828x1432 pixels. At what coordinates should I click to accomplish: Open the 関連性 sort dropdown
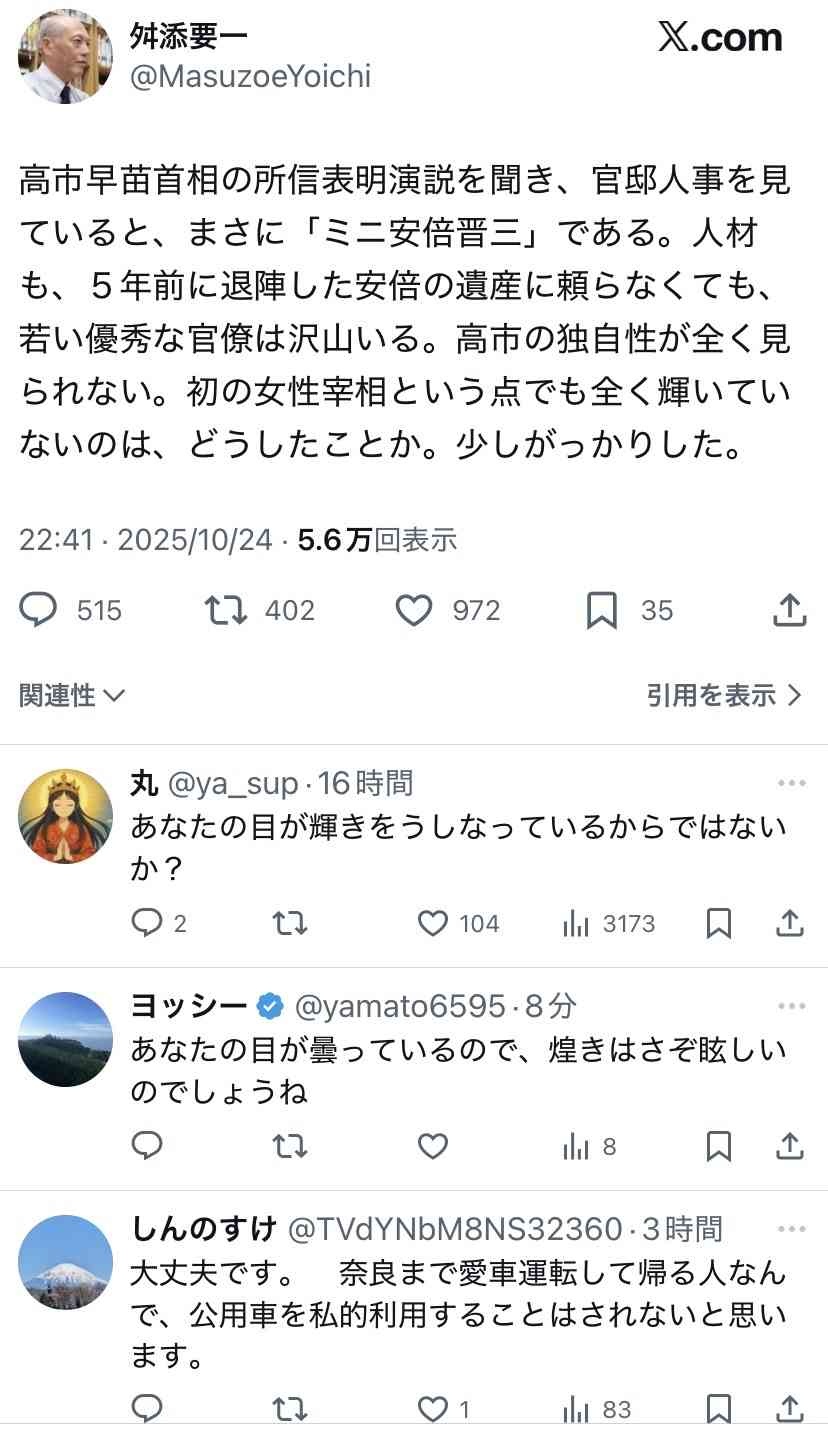pyautogui.click(x=72, y=695)
